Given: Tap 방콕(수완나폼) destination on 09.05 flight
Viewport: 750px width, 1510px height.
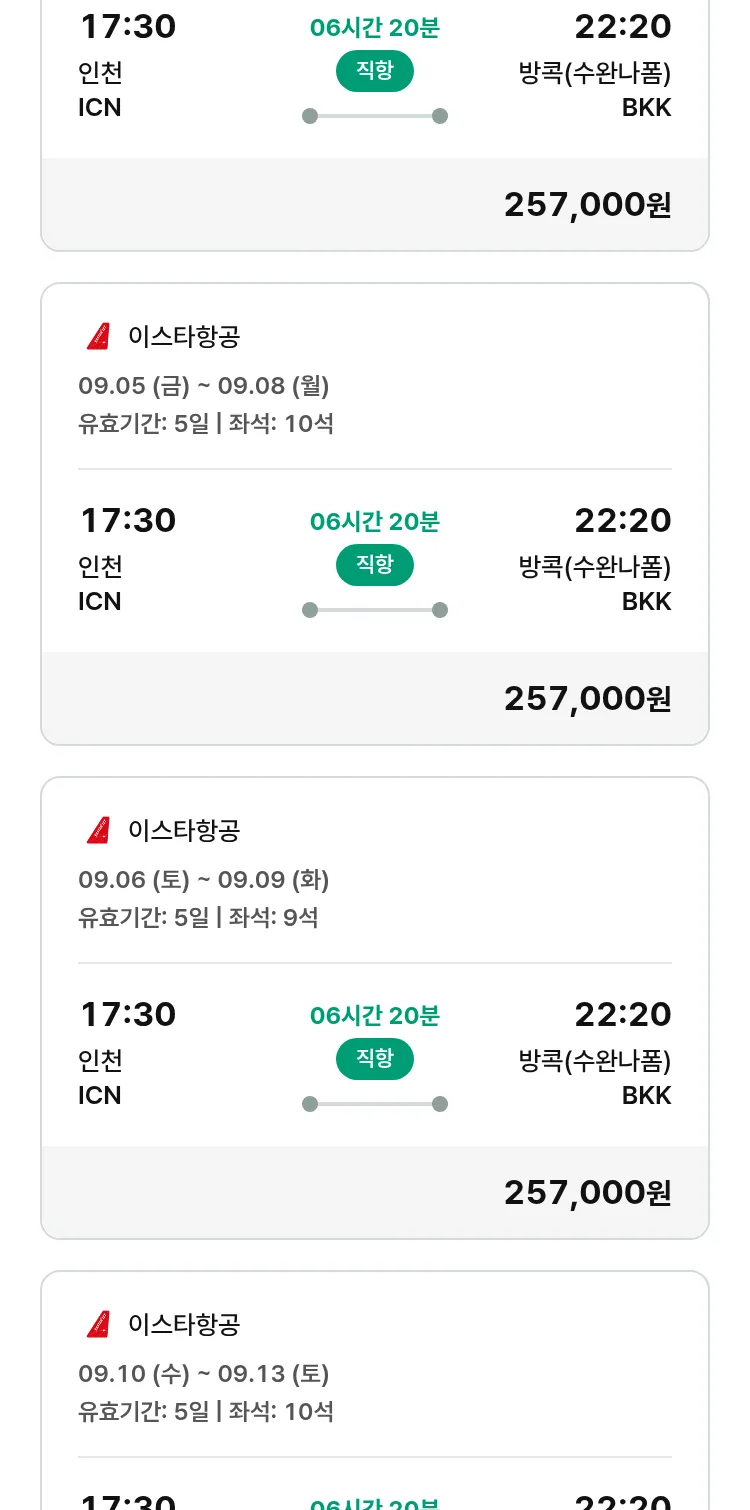Looking at the screenshot, I should [595, 567].
